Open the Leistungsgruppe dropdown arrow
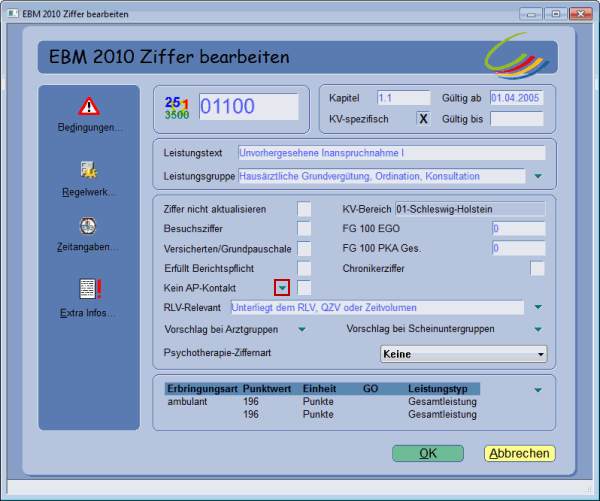This screenshot has height=501, width=600. point(538,176)
